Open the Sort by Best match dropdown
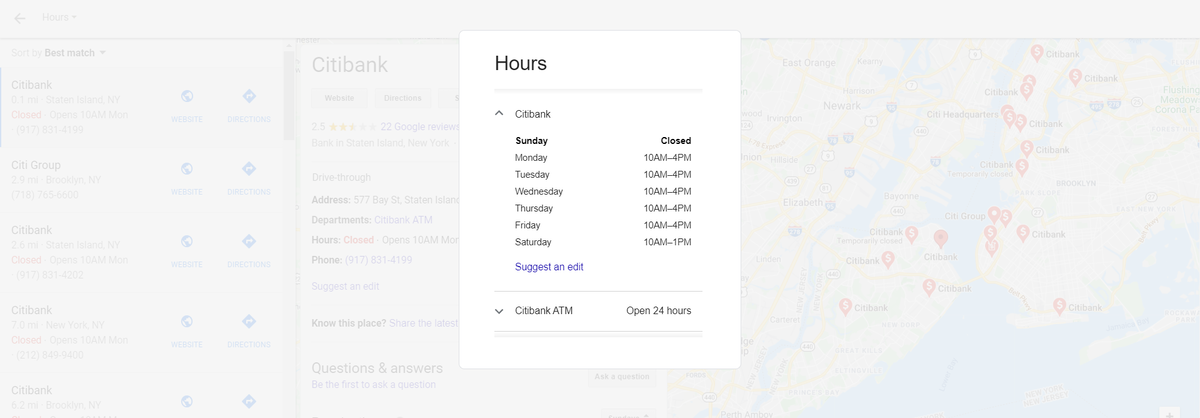The width and height of the screenshot is (1200, 418). (60, 52)
